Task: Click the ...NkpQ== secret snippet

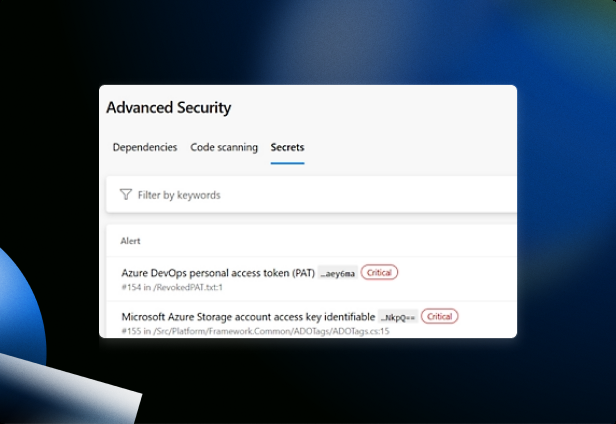Action: 398,317
